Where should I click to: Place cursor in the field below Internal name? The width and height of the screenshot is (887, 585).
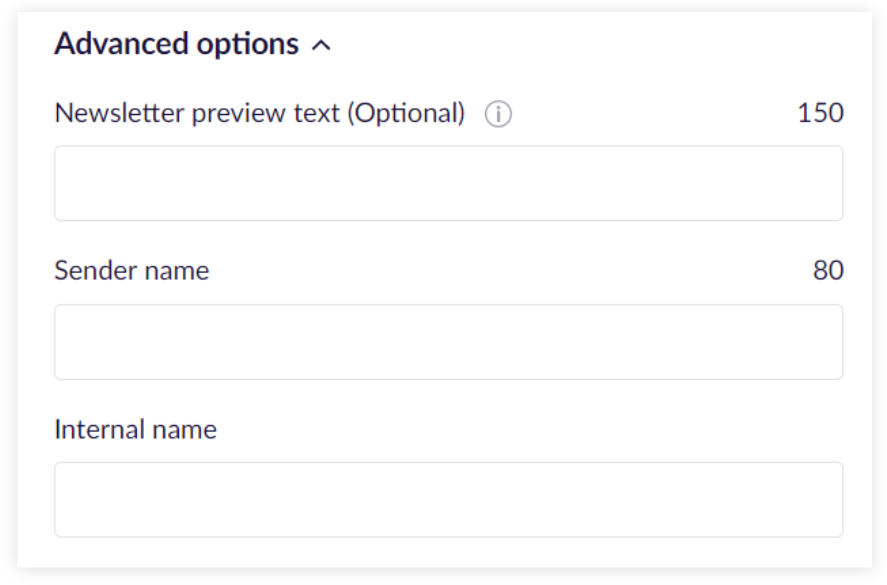[x=449, y=500]
